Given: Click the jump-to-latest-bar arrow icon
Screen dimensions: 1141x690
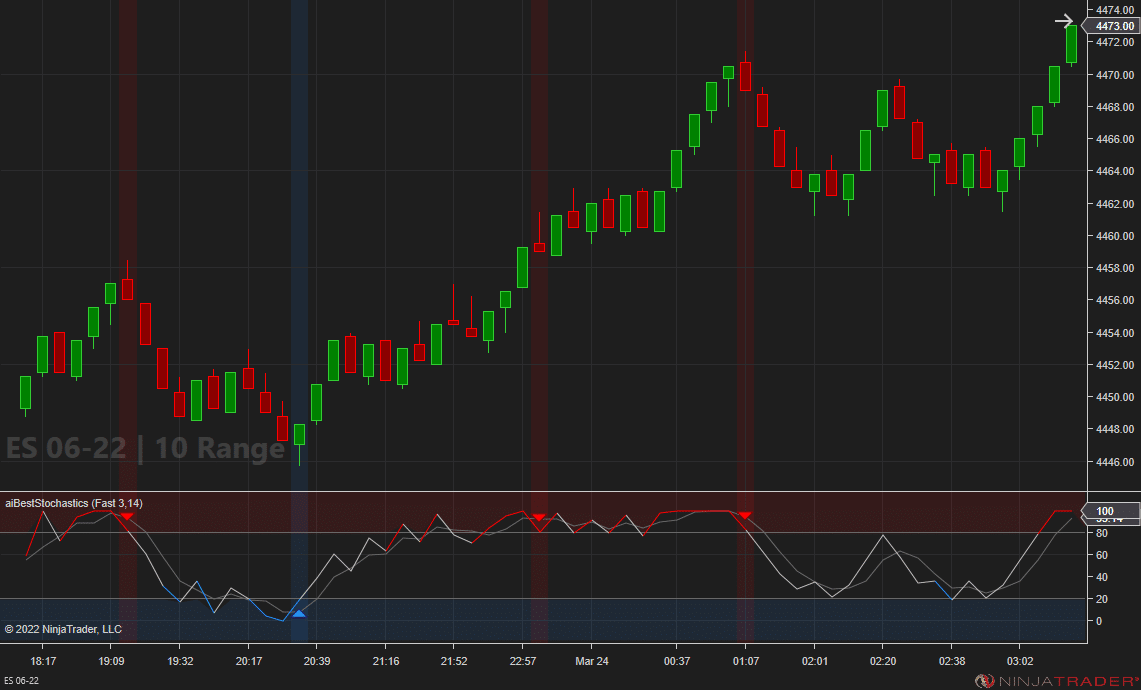Looking at the screenshot, I should [1063, 20].
